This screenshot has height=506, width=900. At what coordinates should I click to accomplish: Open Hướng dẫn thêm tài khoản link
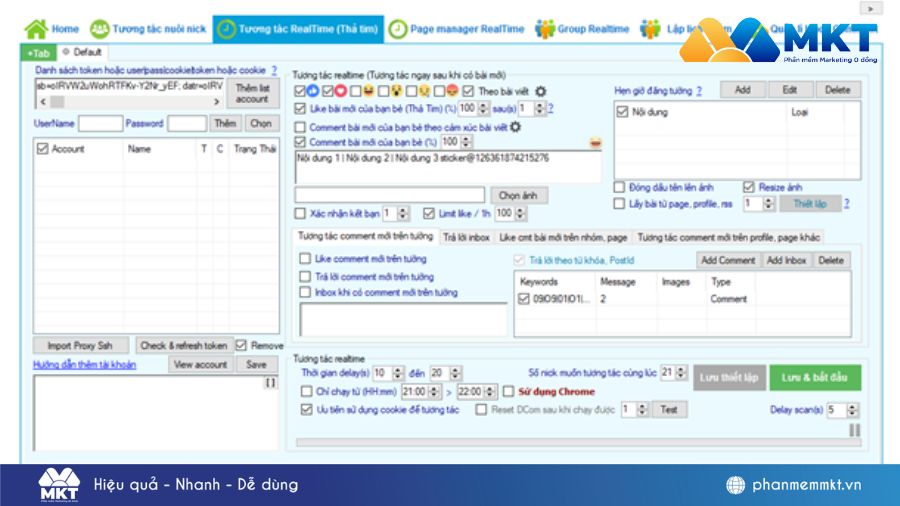pyautogui.click(x=84, y=365)
